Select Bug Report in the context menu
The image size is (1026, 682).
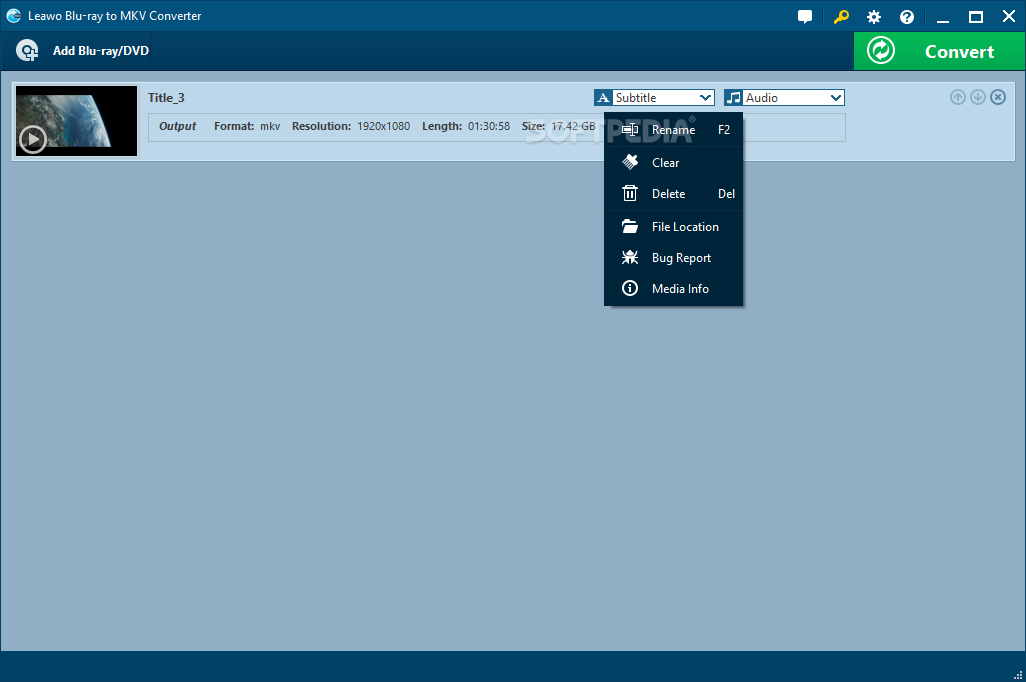click(673, 258)
